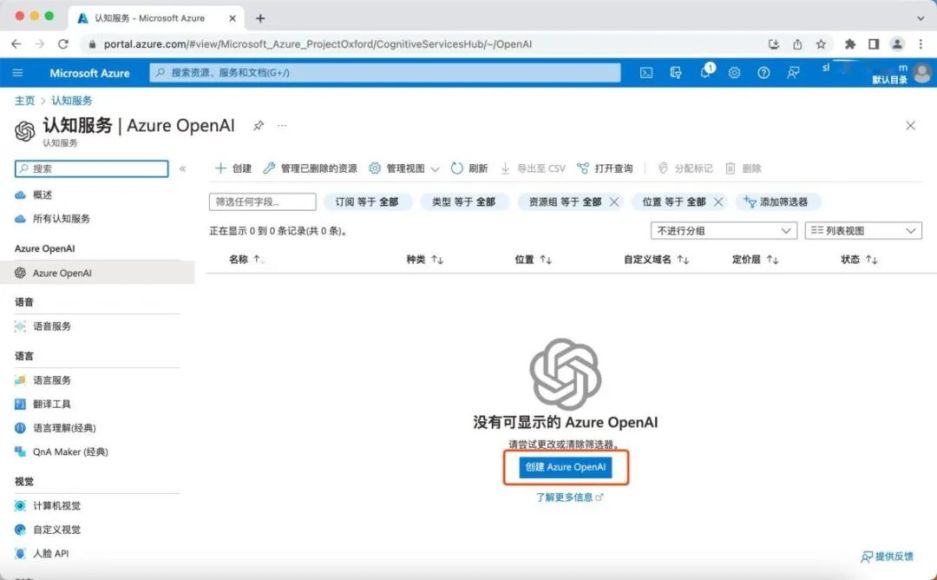Remove the 资源组 filter with its X
The image size is (937, 580).
614,202
